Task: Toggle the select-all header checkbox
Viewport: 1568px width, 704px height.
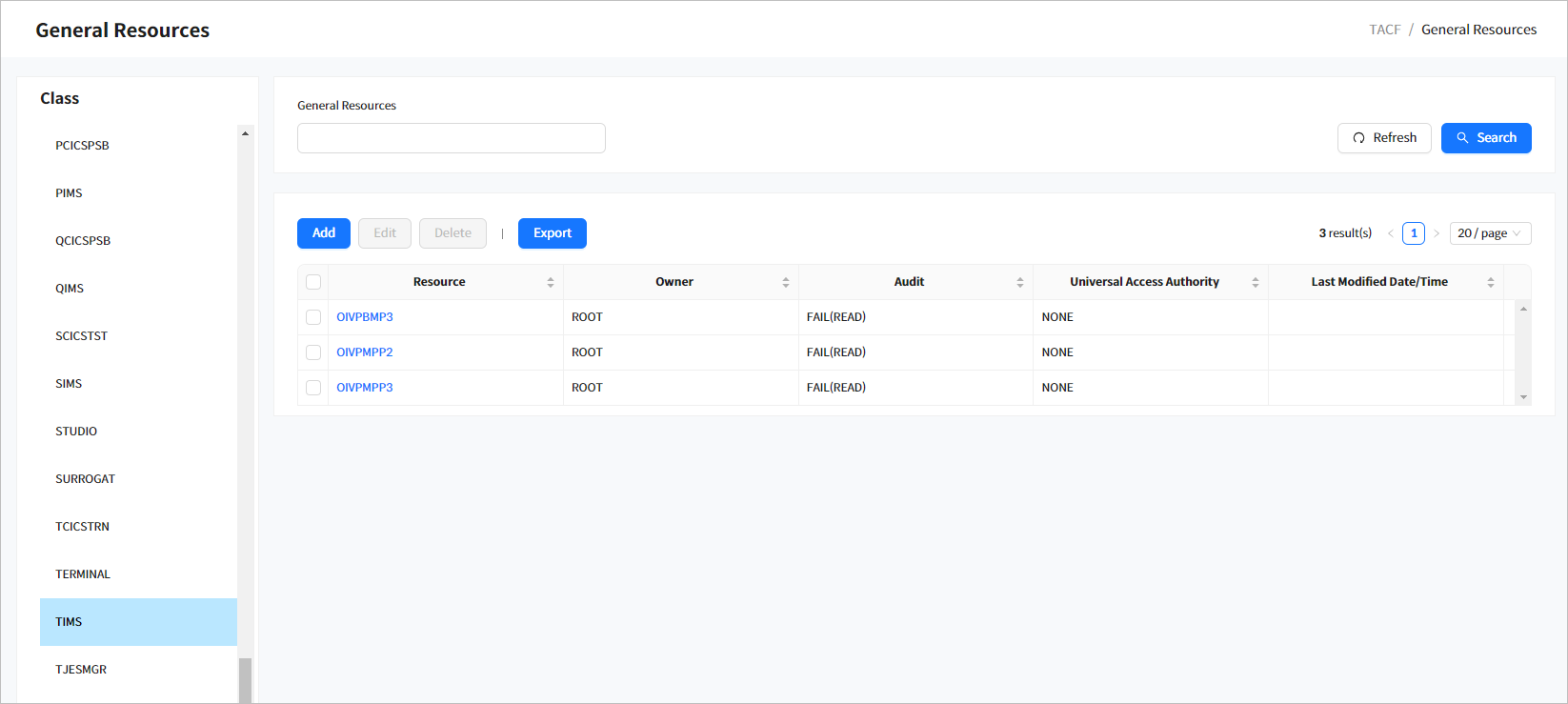Action: (x=313, y=282)
